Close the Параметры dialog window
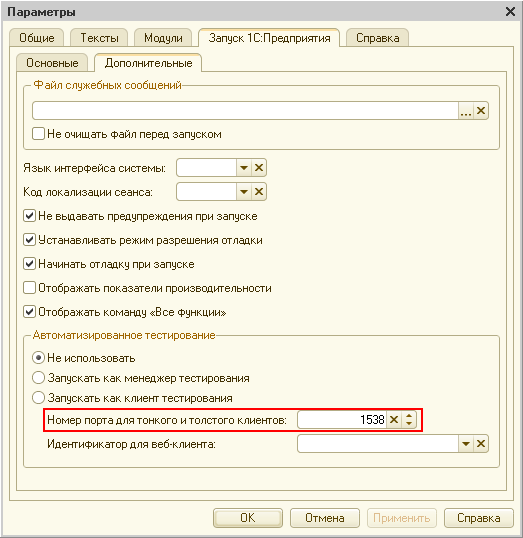This screenshot has width=523, height=538. [510, 12]
